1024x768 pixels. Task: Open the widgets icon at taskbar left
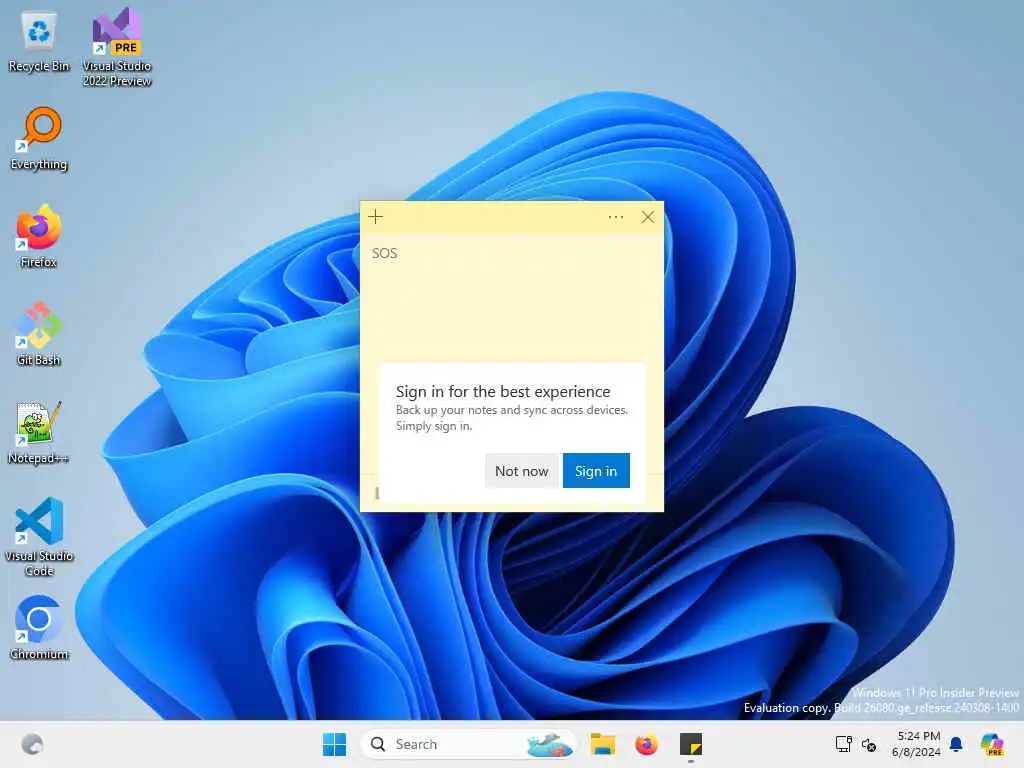click(32, 744)
